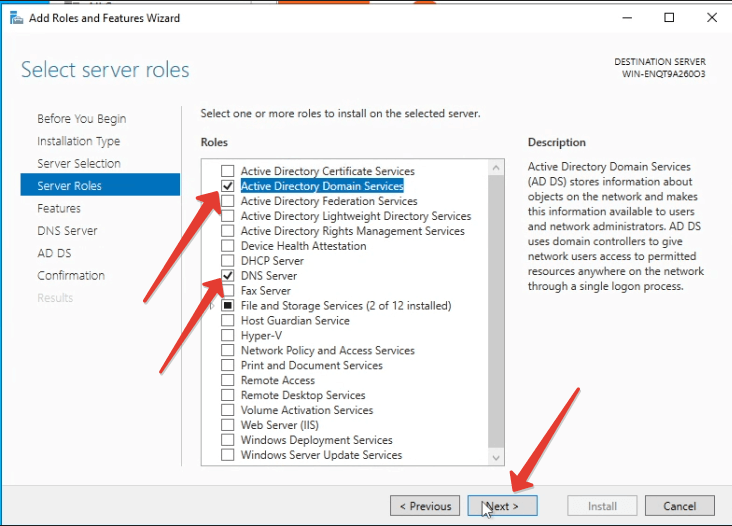Select the Remote Access role label

pyautogui.click(x=278, y=380)
